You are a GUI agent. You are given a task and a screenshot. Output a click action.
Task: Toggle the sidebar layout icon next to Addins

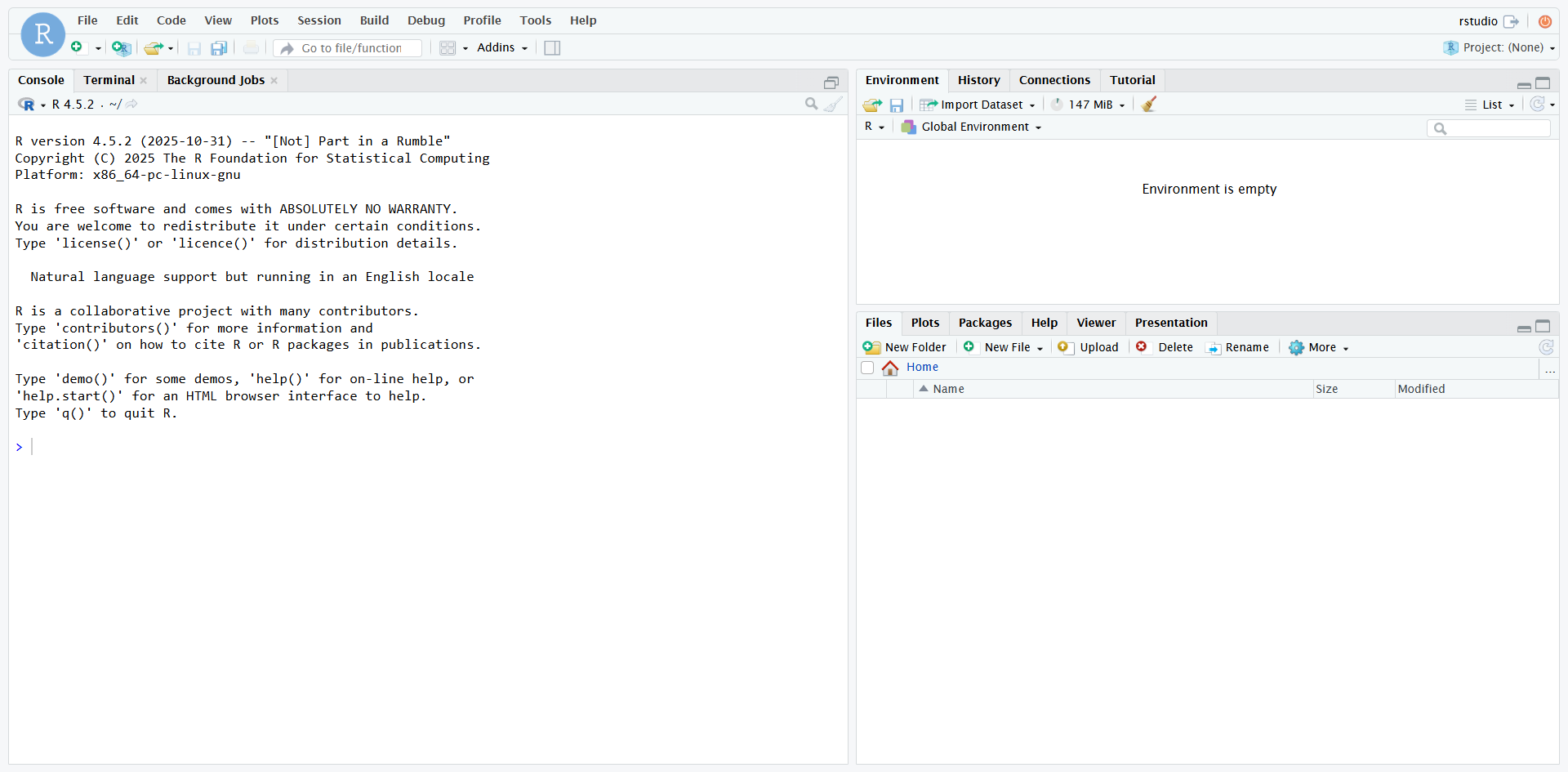pos(552,48)
